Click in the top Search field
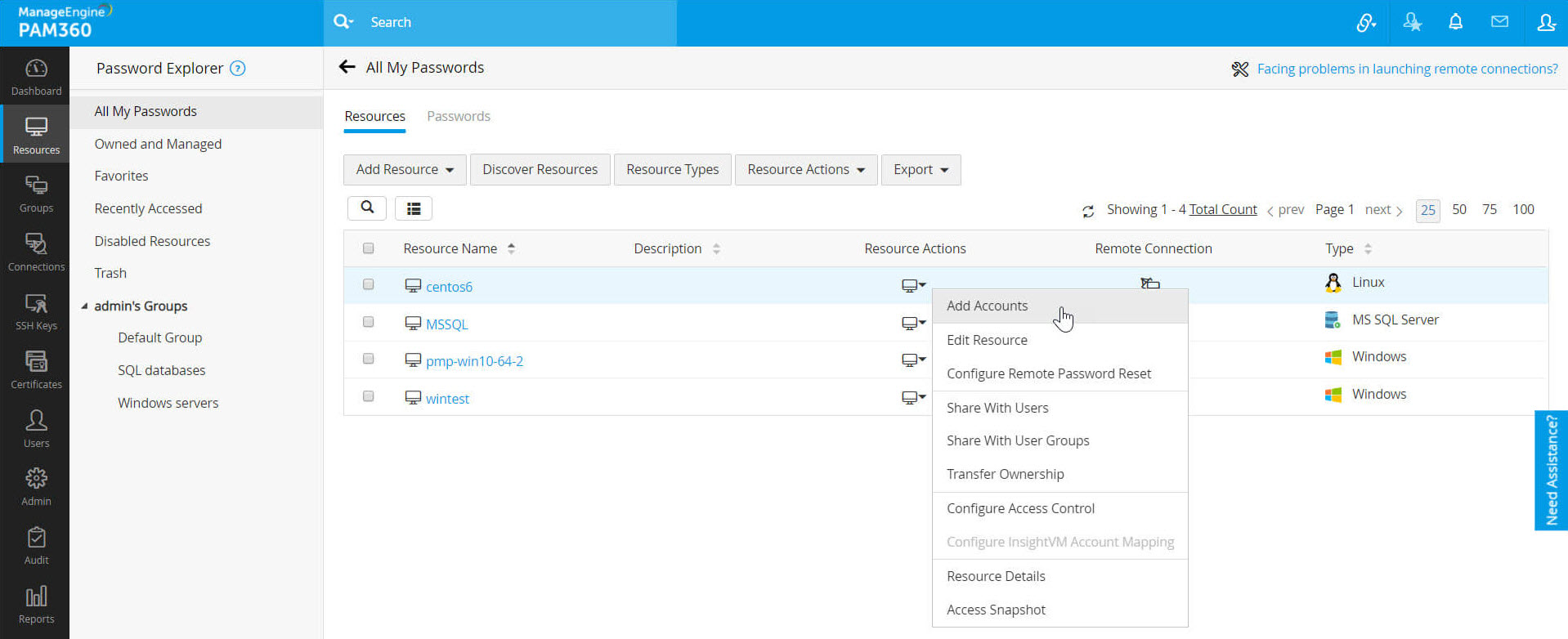 tap(515, 22)
